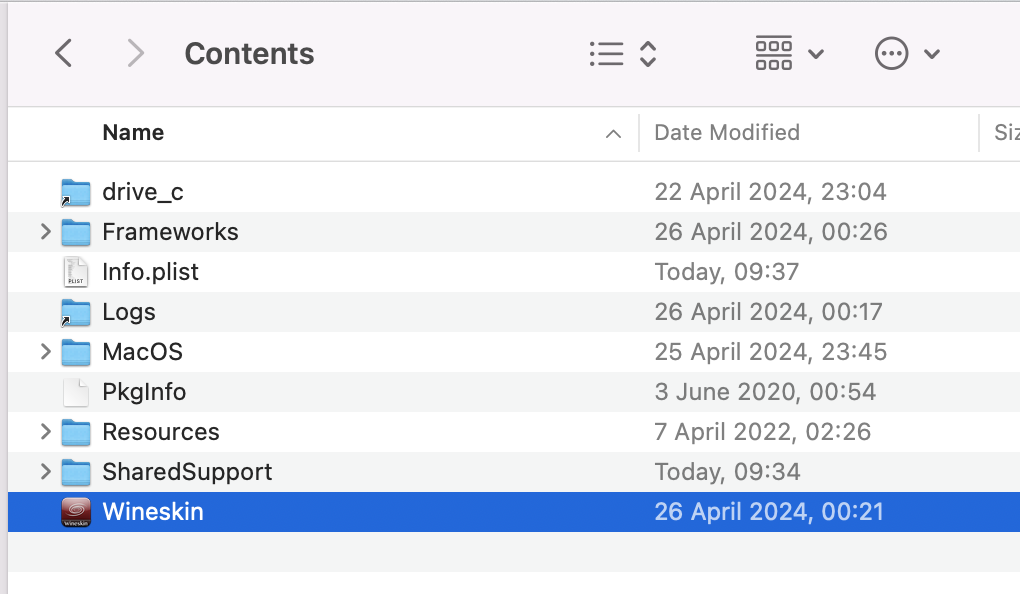Select the drive_c alias folder icon
This screenshot has height=594, width=1020.
[x=75, y=193]
